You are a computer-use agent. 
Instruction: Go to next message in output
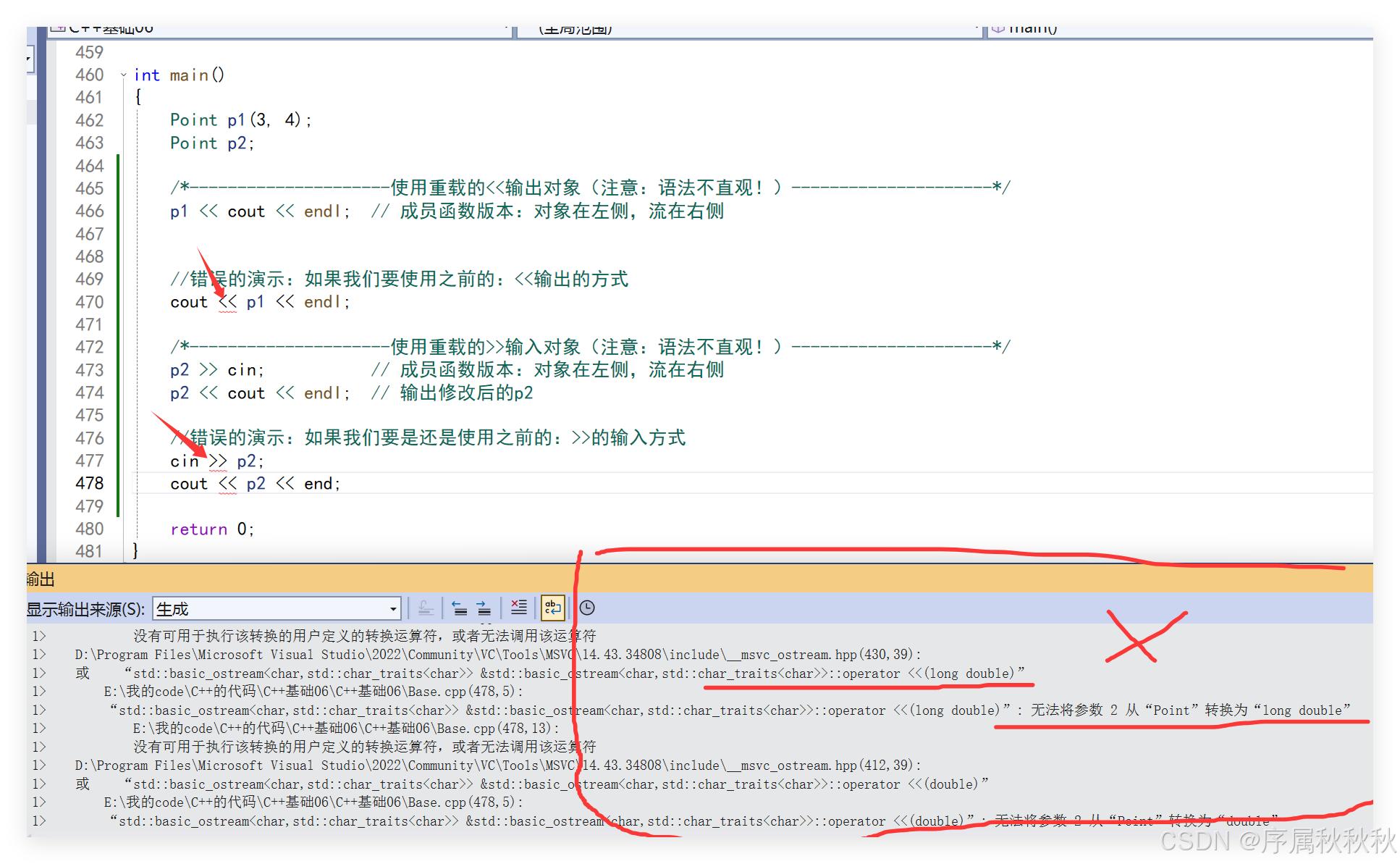pos(484,608)
